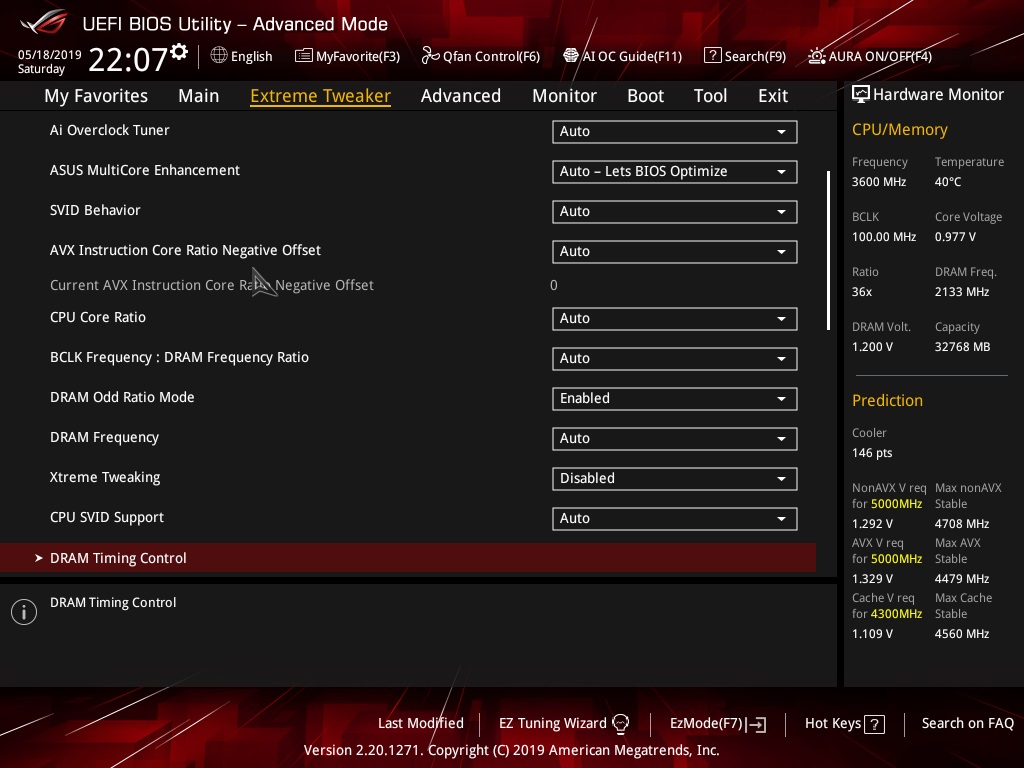The image size is (1024, 768).
Task: Open Search(F9)
Action: [x=745, y=56]
